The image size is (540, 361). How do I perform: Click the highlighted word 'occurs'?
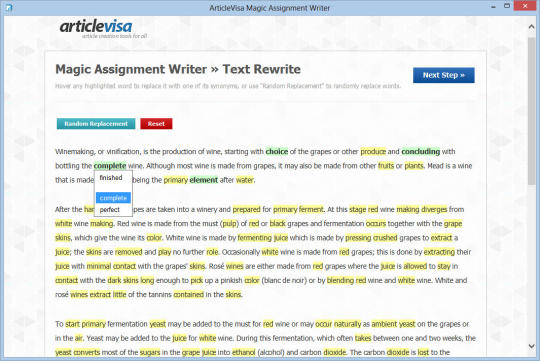click(376, 224)
